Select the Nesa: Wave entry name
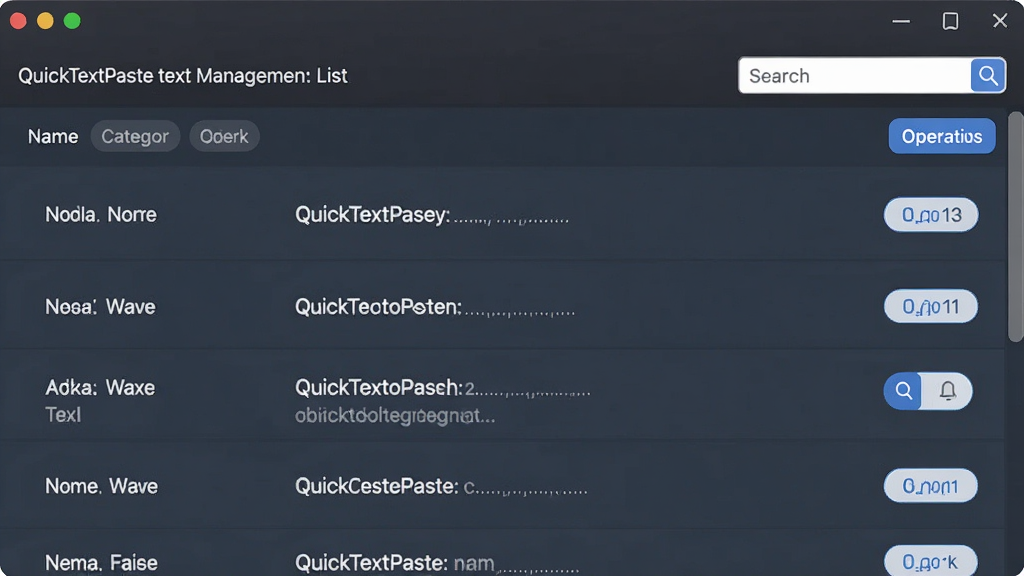The image size is (1024, 576). (x=100, y=306)
